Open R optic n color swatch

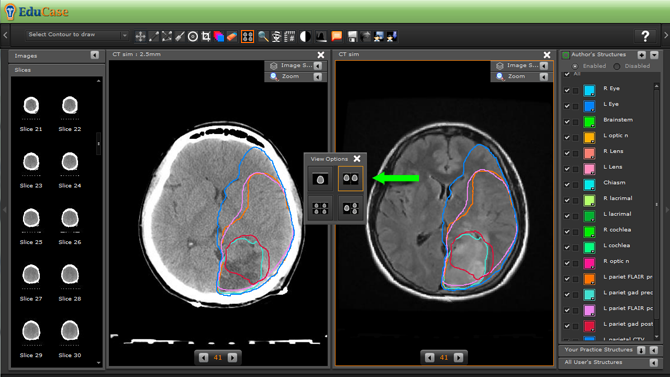[x=589, y=263]
